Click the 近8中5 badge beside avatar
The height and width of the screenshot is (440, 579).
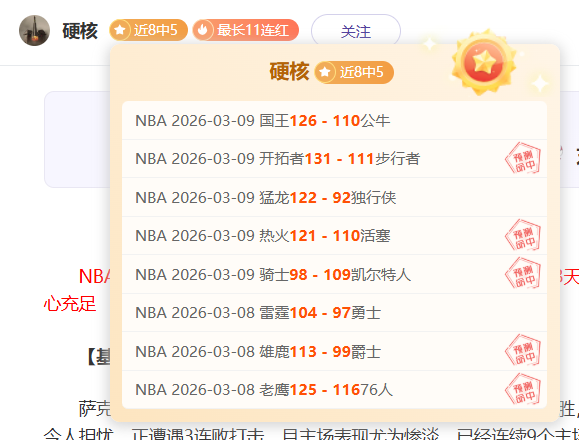coord(148,30)
